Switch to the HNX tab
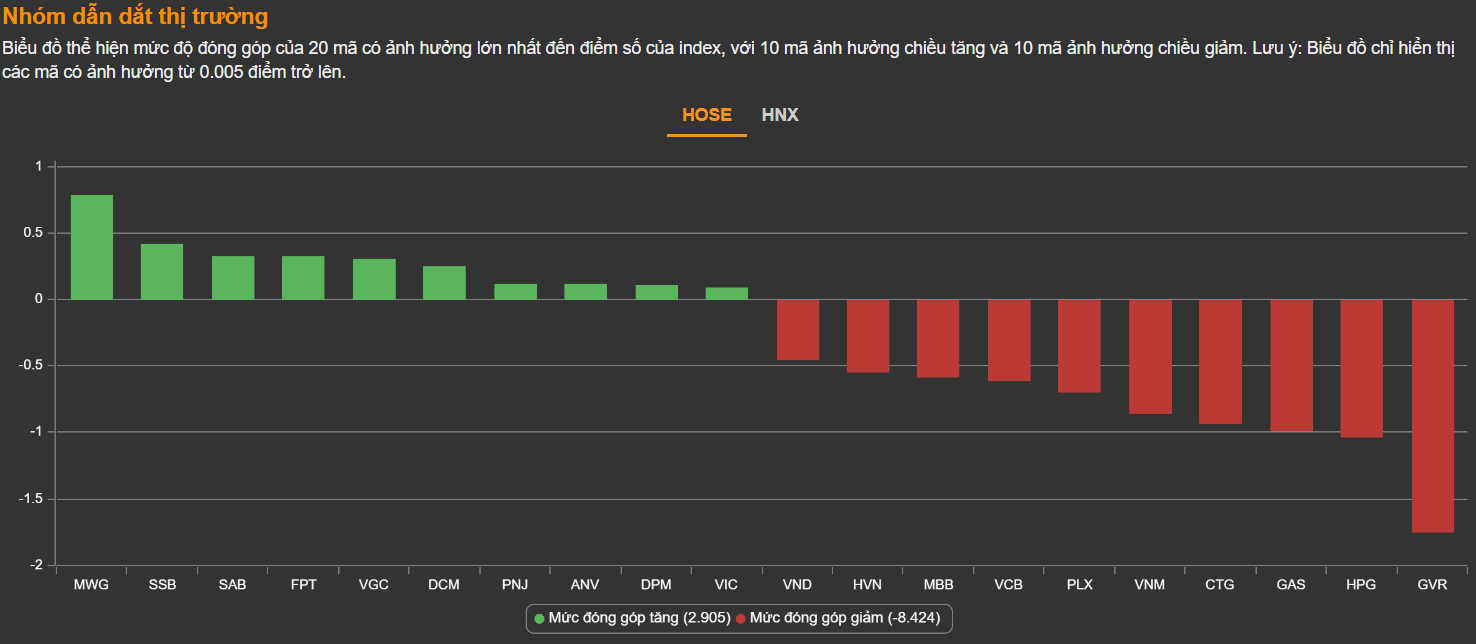 point(780,115)
